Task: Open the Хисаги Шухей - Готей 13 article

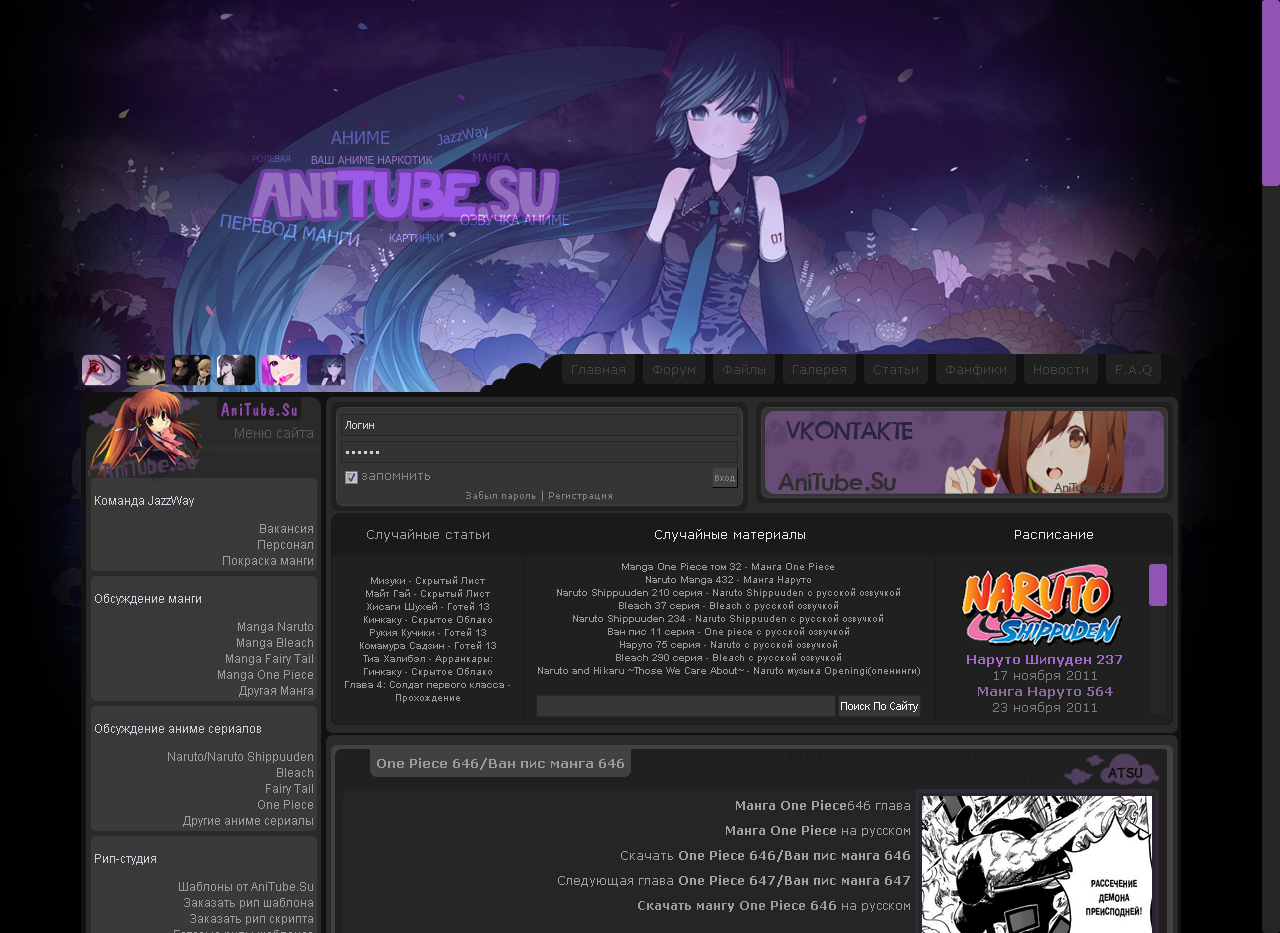Action: point(428,607)
